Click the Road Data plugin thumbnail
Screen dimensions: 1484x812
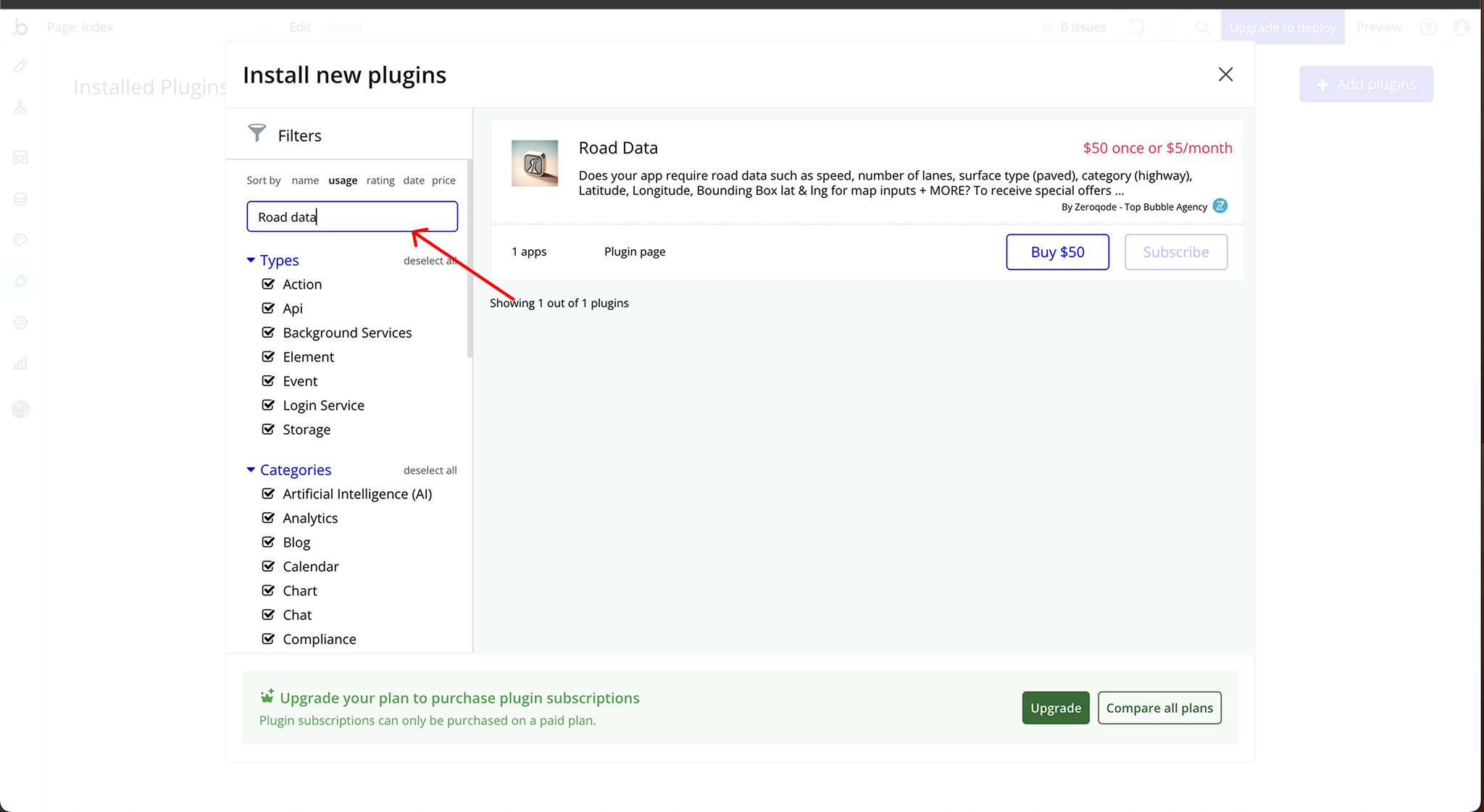[x=535, y=164]
